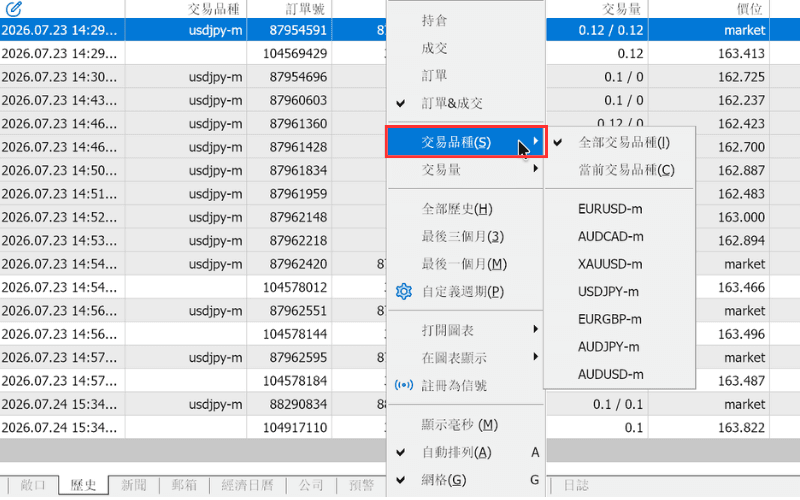
Task: Open 自定義週期(P) custom period
Action: click(462, 291)
